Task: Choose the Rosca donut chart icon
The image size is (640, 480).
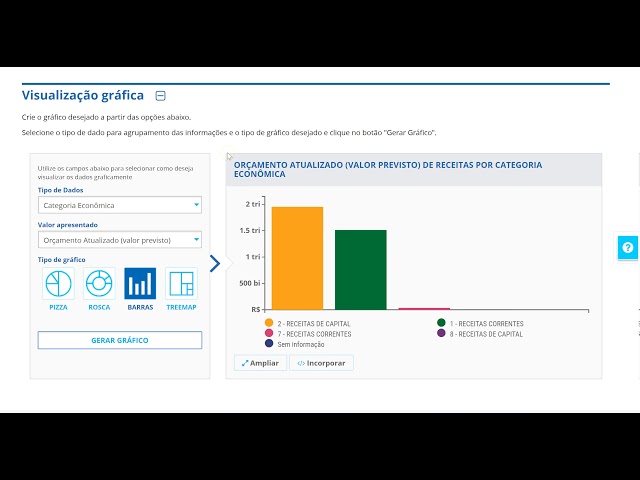Action: (99, 283)
